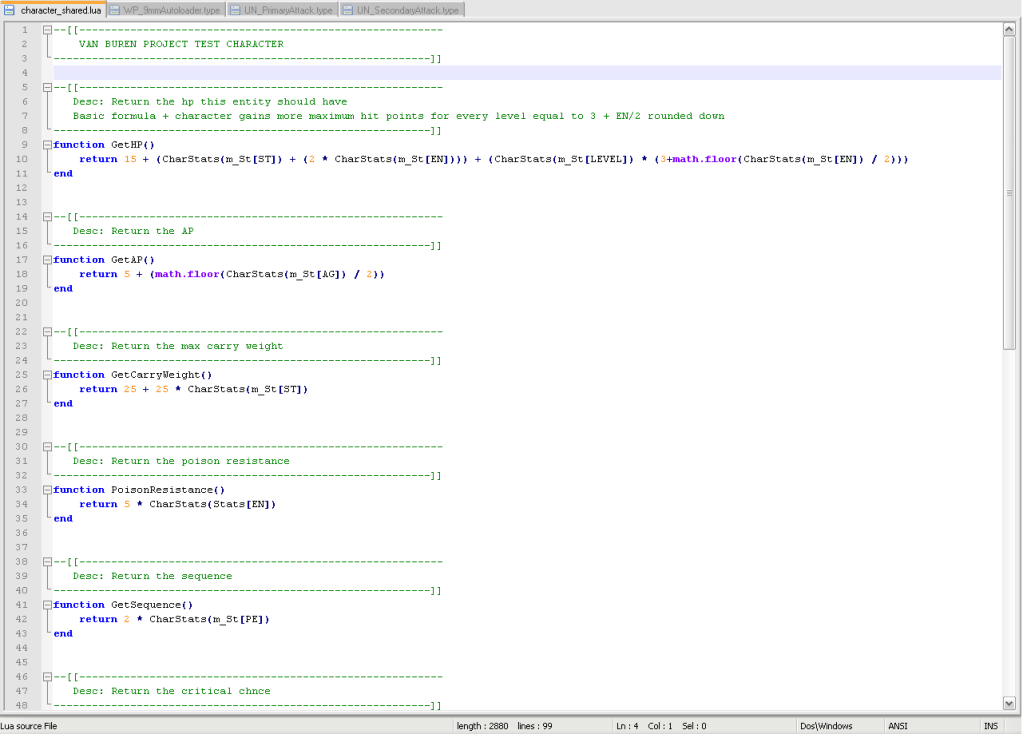Click the save icon on character_shared.lua tab
Screen dimensions: 1023x734
coord(10,10)
